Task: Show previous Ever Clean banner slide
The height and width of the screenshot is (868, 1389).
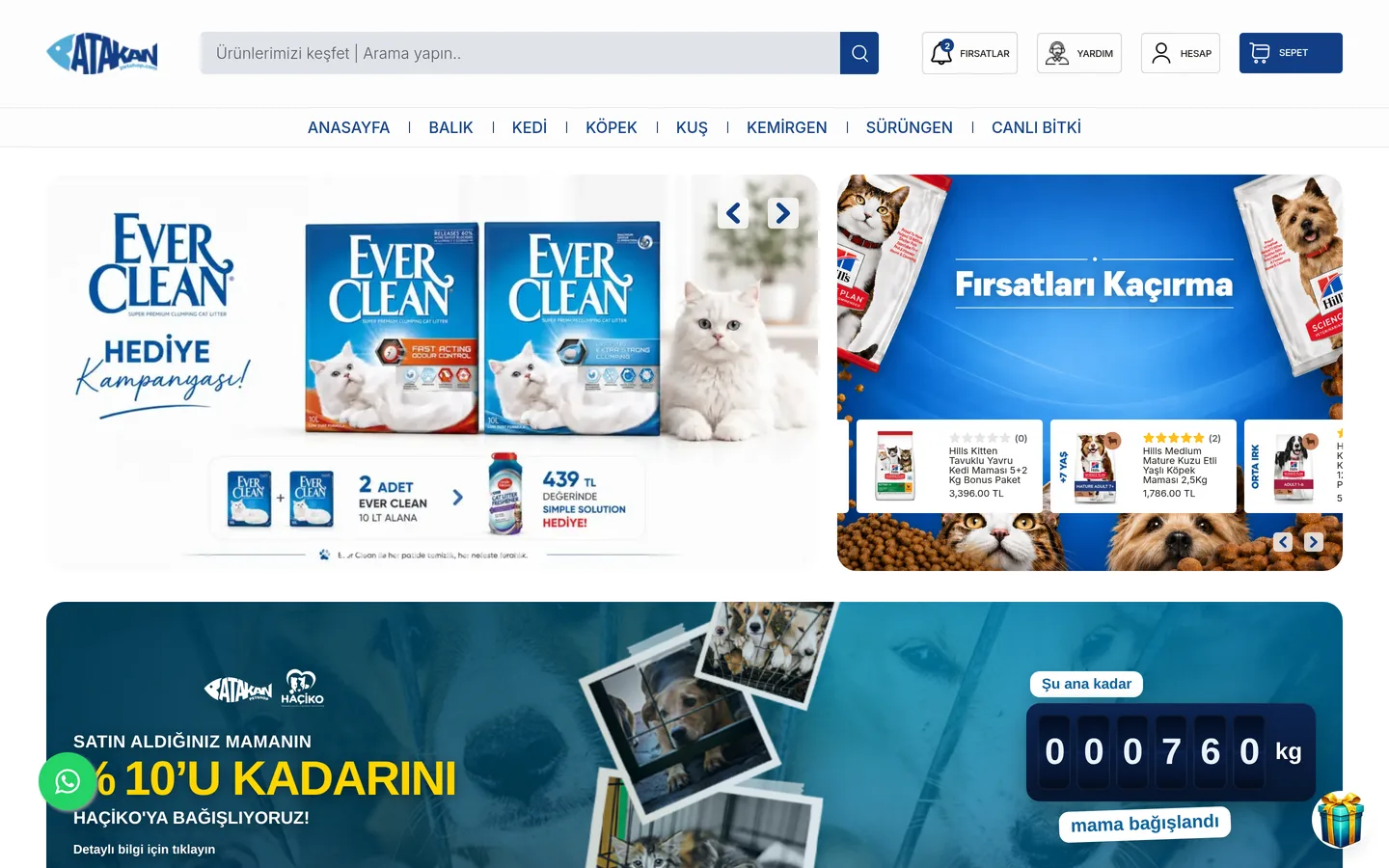Action: coord(733,213)
